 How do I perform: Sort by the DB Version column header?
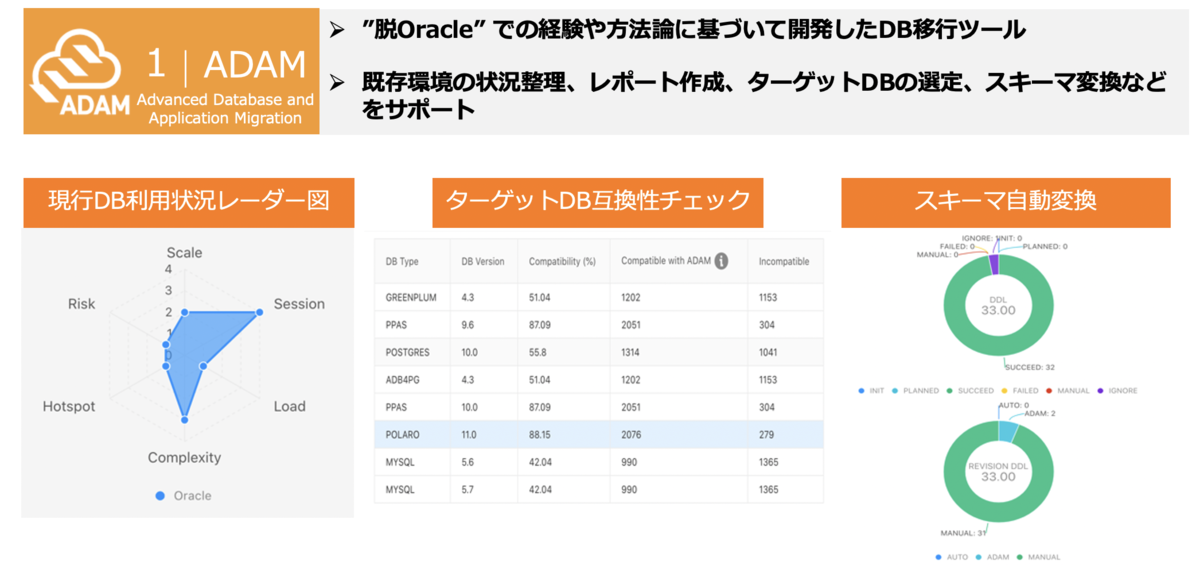(x=483, y=262)
